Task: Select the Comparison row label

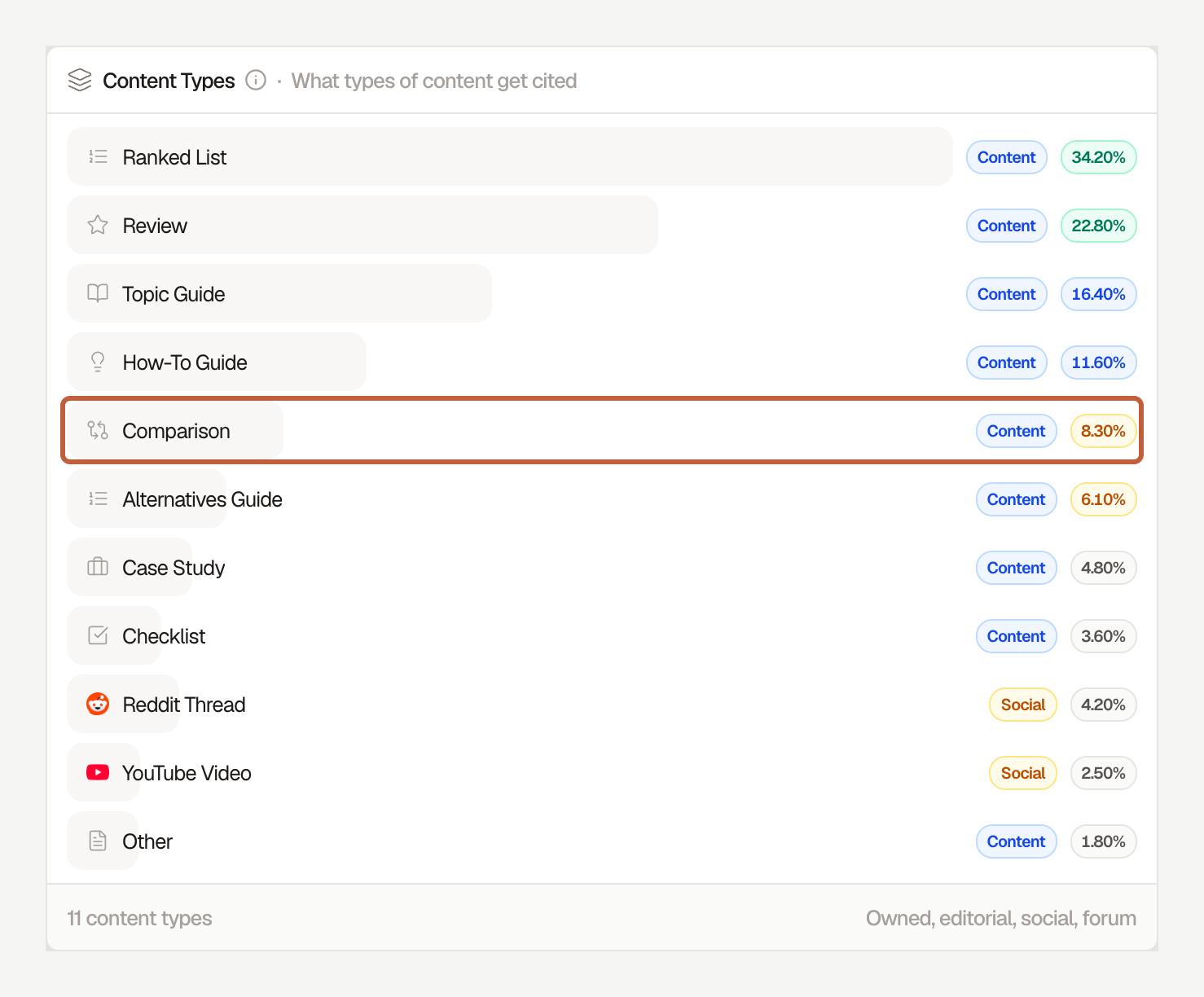Action: click(x=176, y=431)
